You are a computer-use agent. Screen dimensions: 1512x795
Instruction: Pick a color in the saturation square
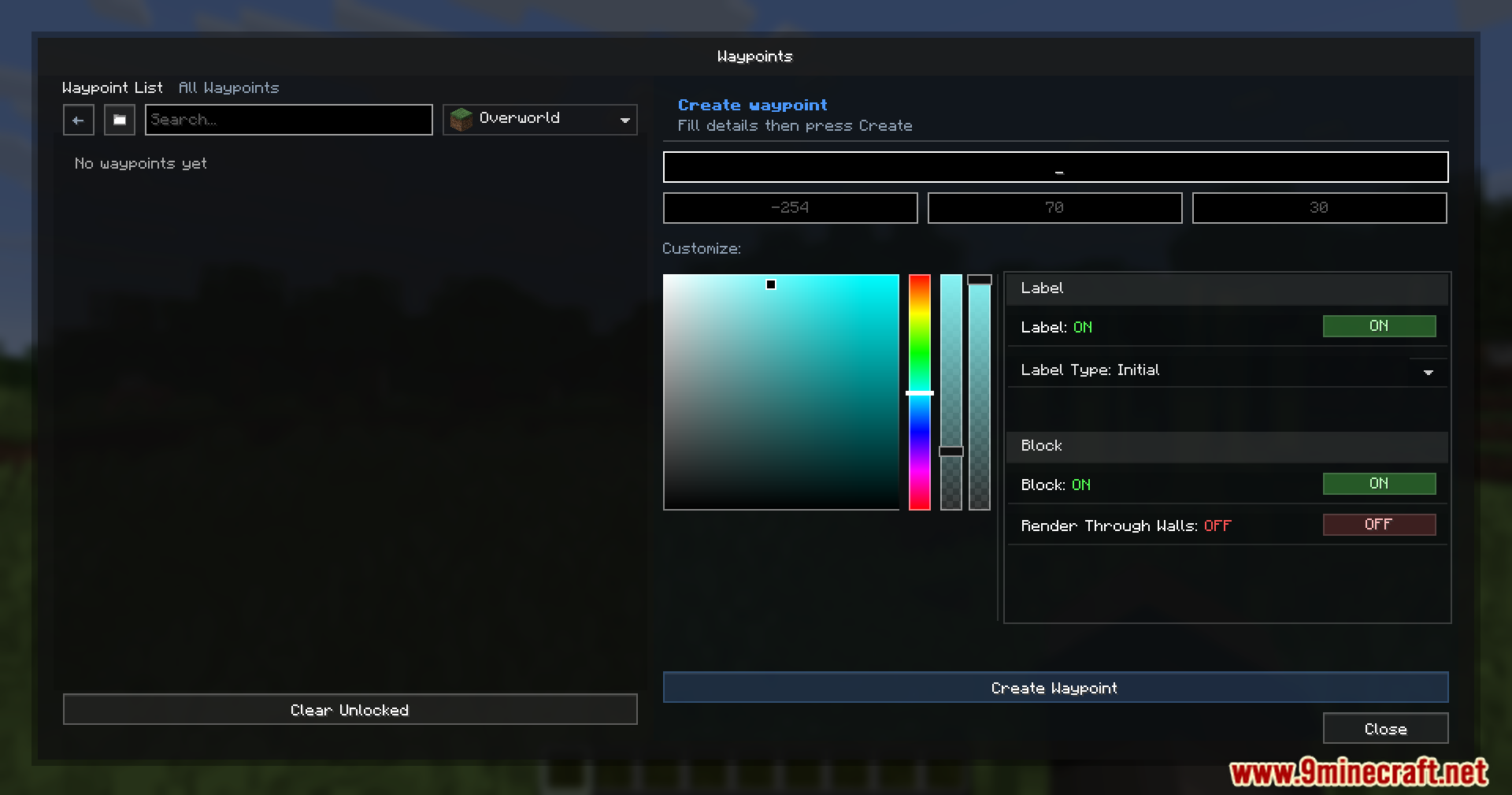[781, 392]
